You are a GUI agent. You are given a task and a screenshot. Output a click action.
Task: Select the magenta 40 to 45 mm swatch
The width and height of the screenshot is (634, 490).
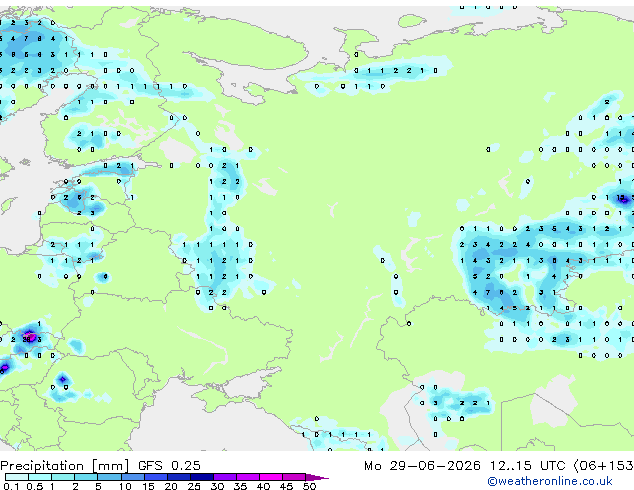point(271,477)
